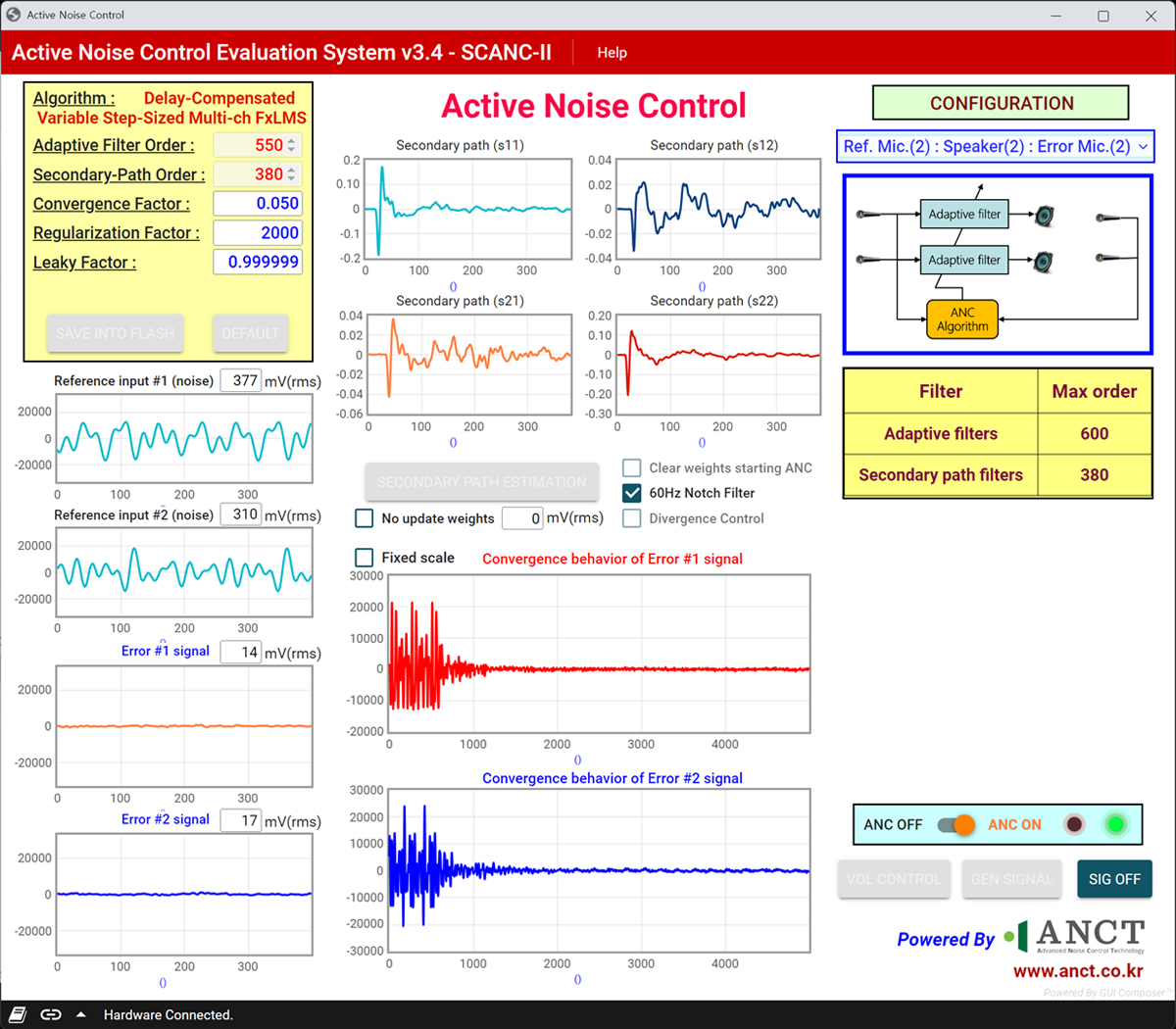Open the www.anct.co.kr website link
Viewport: 1176px width, 1029px height.
pyautogui.click(x=1077, y=971)
